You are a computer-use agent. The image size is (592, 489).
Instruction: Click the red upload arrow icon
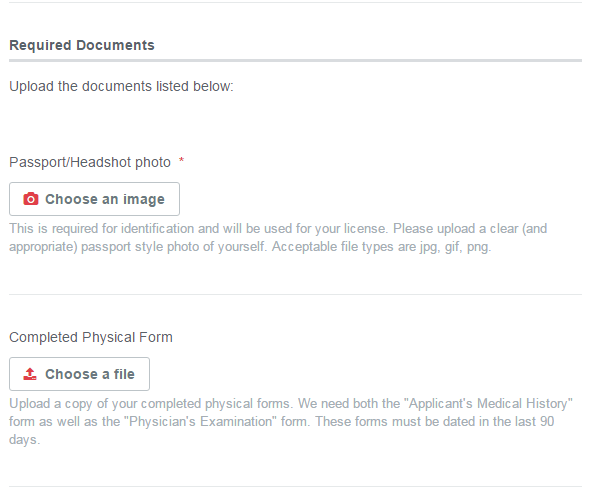[x=30, y=374]
